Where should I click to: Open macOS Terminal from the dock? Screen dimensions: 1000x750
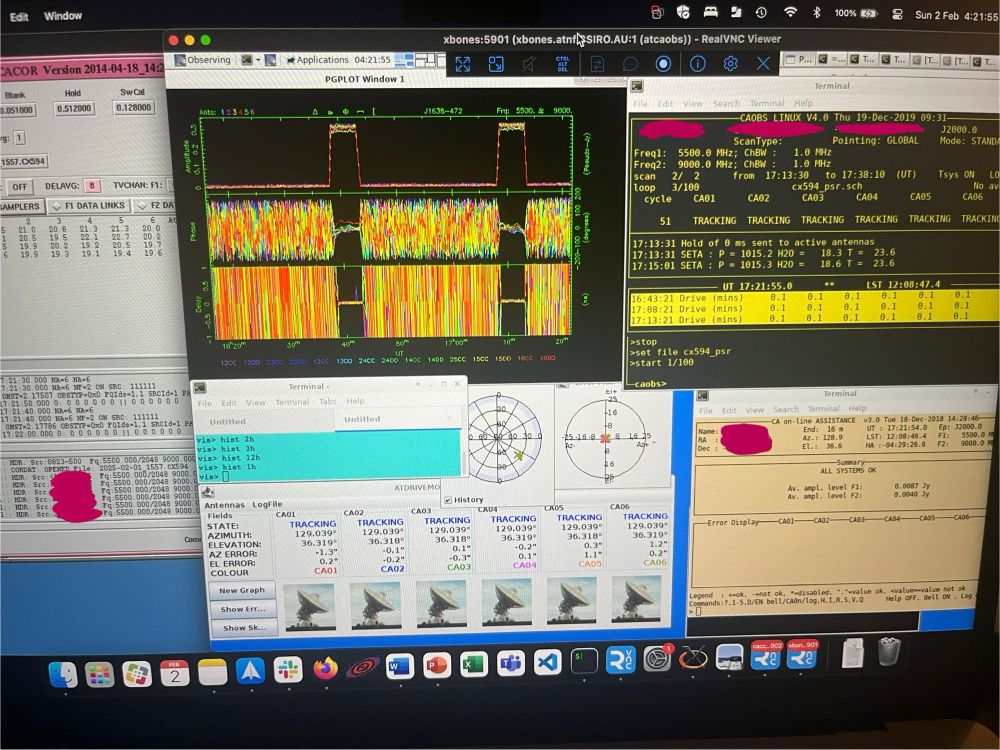584,661
